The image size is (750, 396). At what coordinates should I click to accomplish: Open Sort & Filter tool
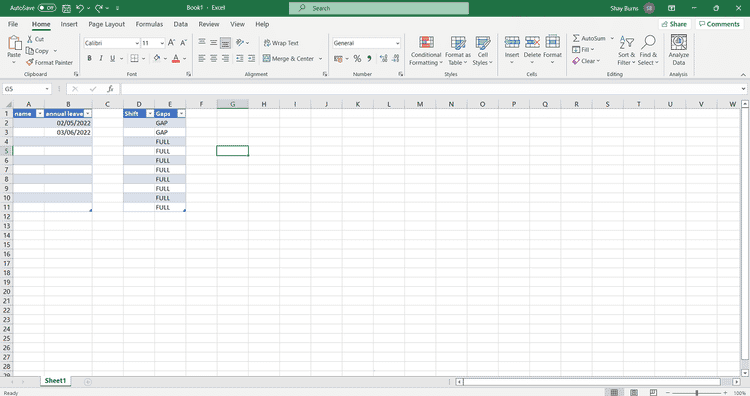point(626,51)
